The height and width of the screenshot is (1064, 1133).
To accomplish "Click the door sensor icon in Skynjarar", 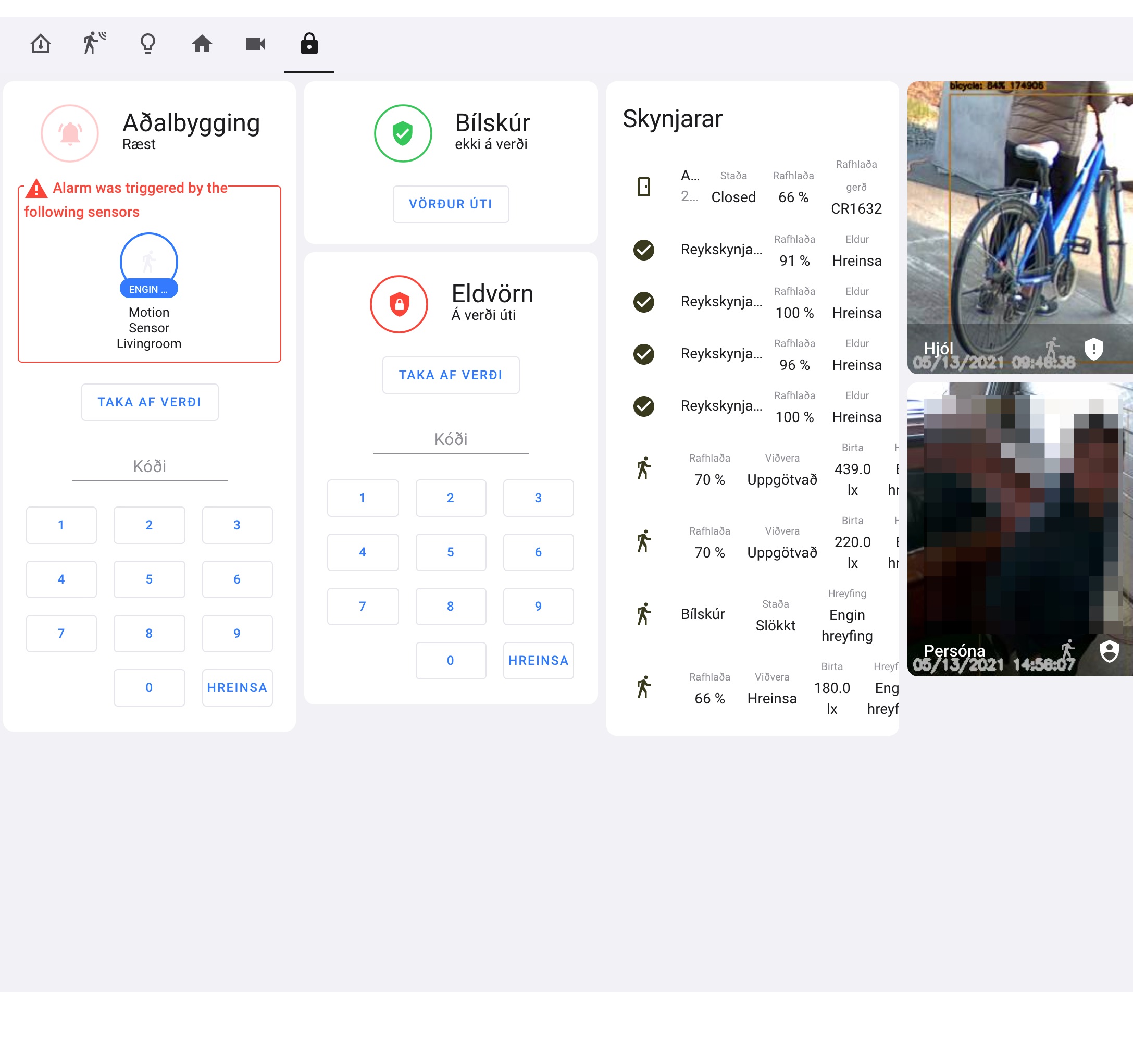I will tap(643, 187).
